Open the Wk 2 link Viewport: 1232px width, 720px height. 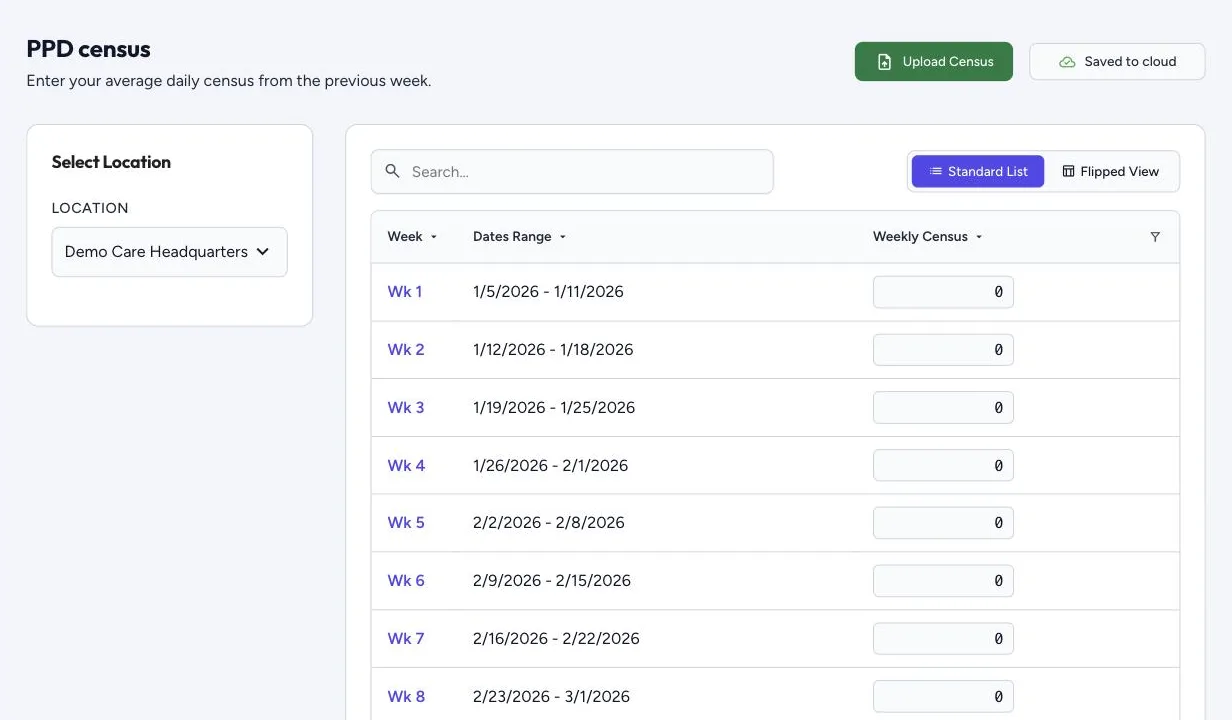coord(406,350)
